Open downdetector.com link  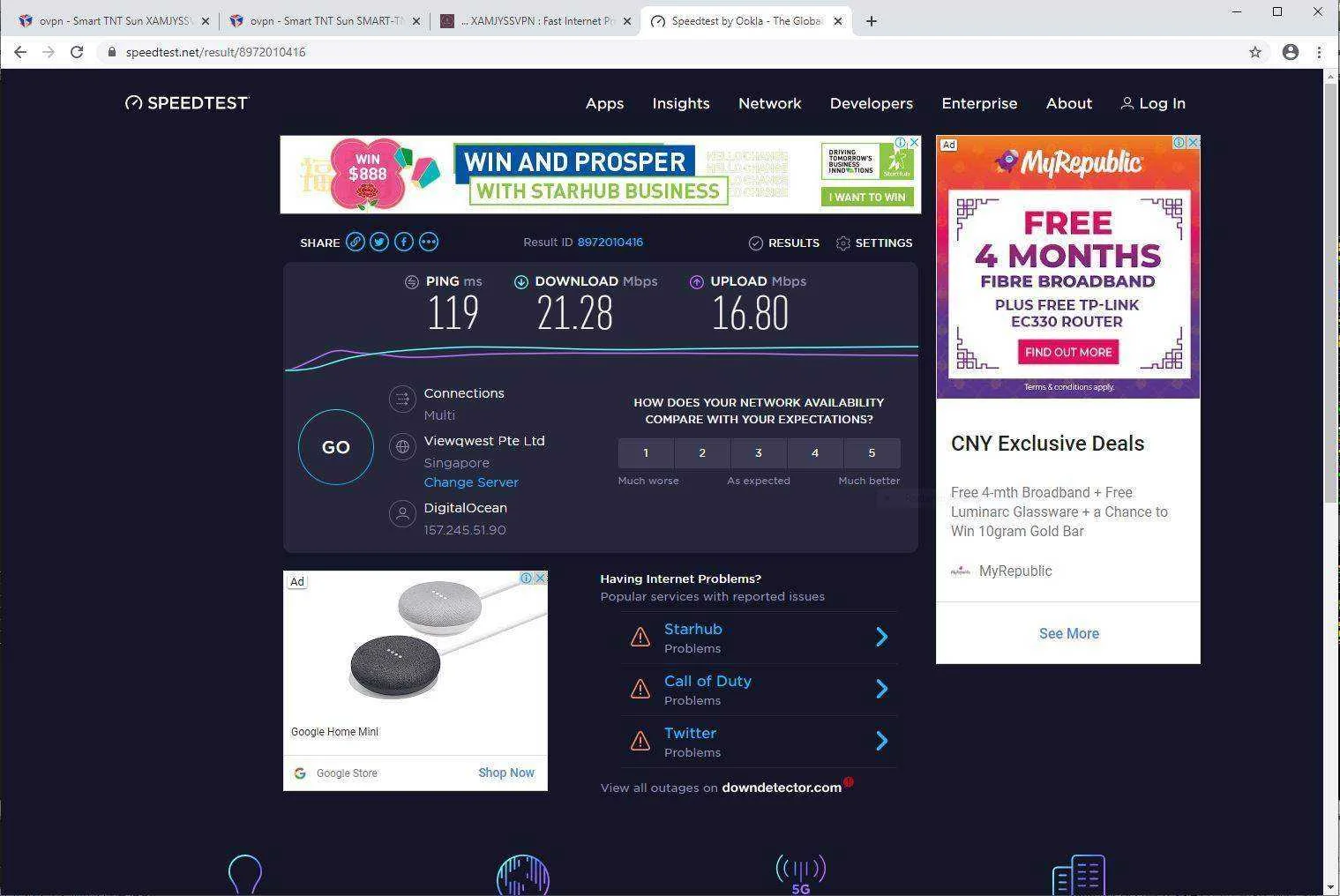782,788
